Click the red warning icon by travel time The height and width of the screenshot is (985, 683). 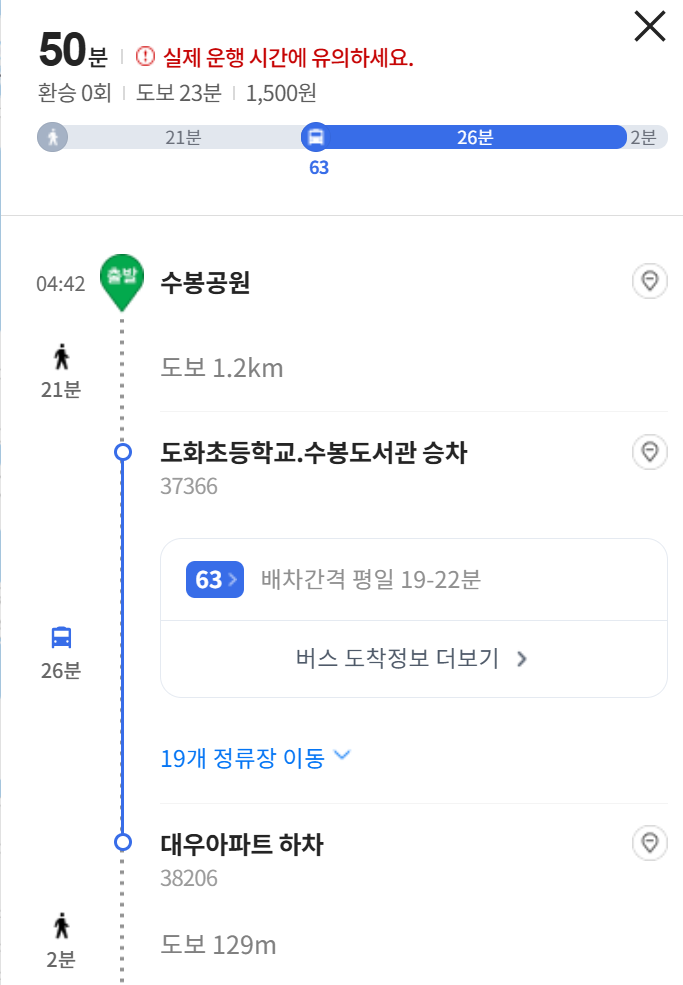point(146,56)
